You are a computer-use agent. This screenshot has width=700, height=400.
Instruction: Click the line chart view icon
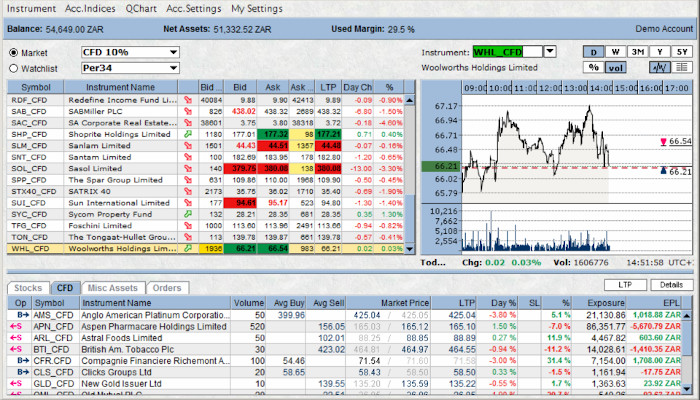point(658,68)
